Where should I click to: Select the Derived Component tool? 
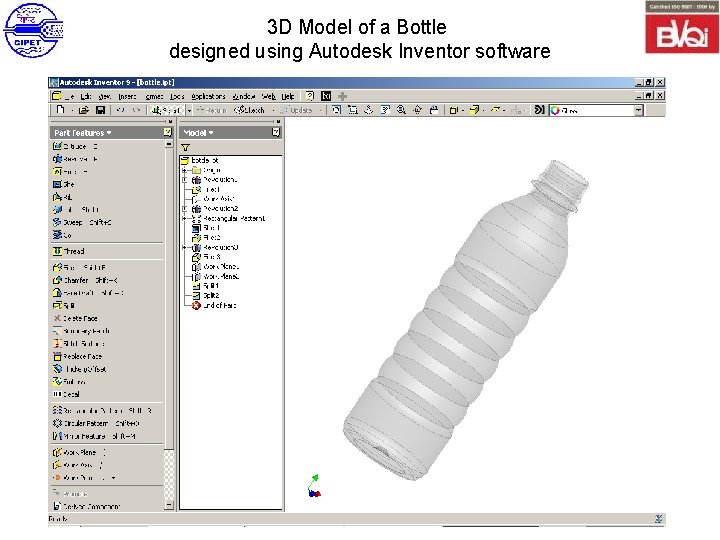[x=86, y=506]
